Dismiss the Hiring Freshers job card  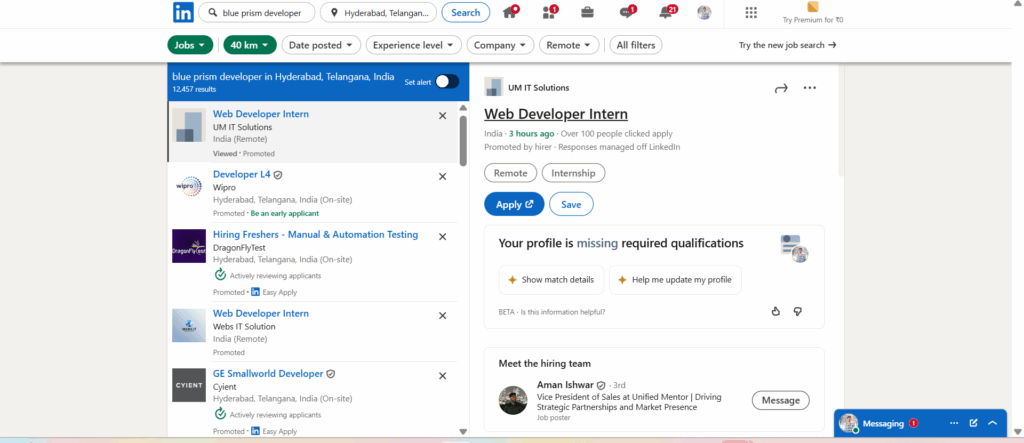click(x=442, y=237)
